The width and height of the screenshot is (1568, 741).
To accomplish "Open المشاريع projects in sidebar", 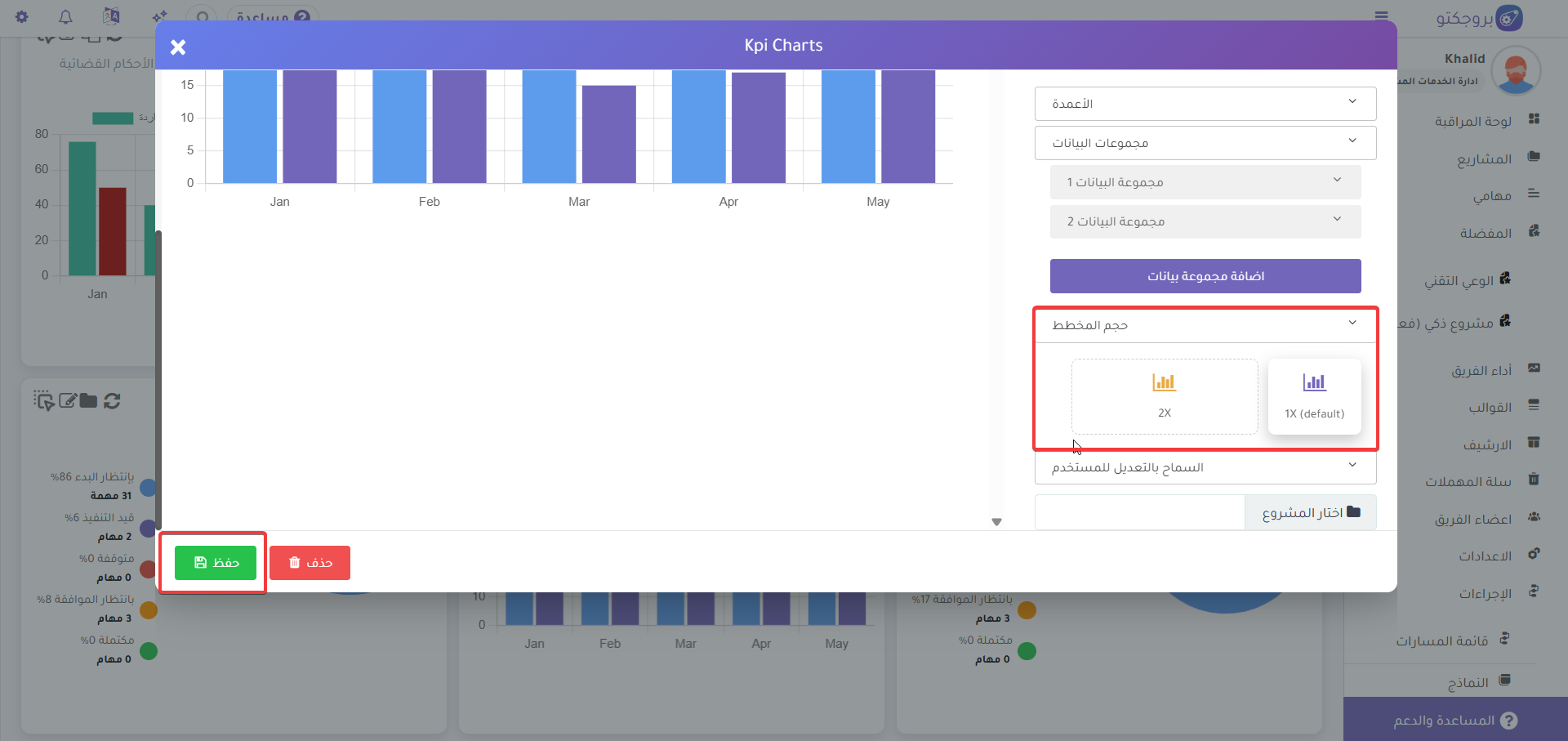I will pyautogui.click(x=1484, y=158).
